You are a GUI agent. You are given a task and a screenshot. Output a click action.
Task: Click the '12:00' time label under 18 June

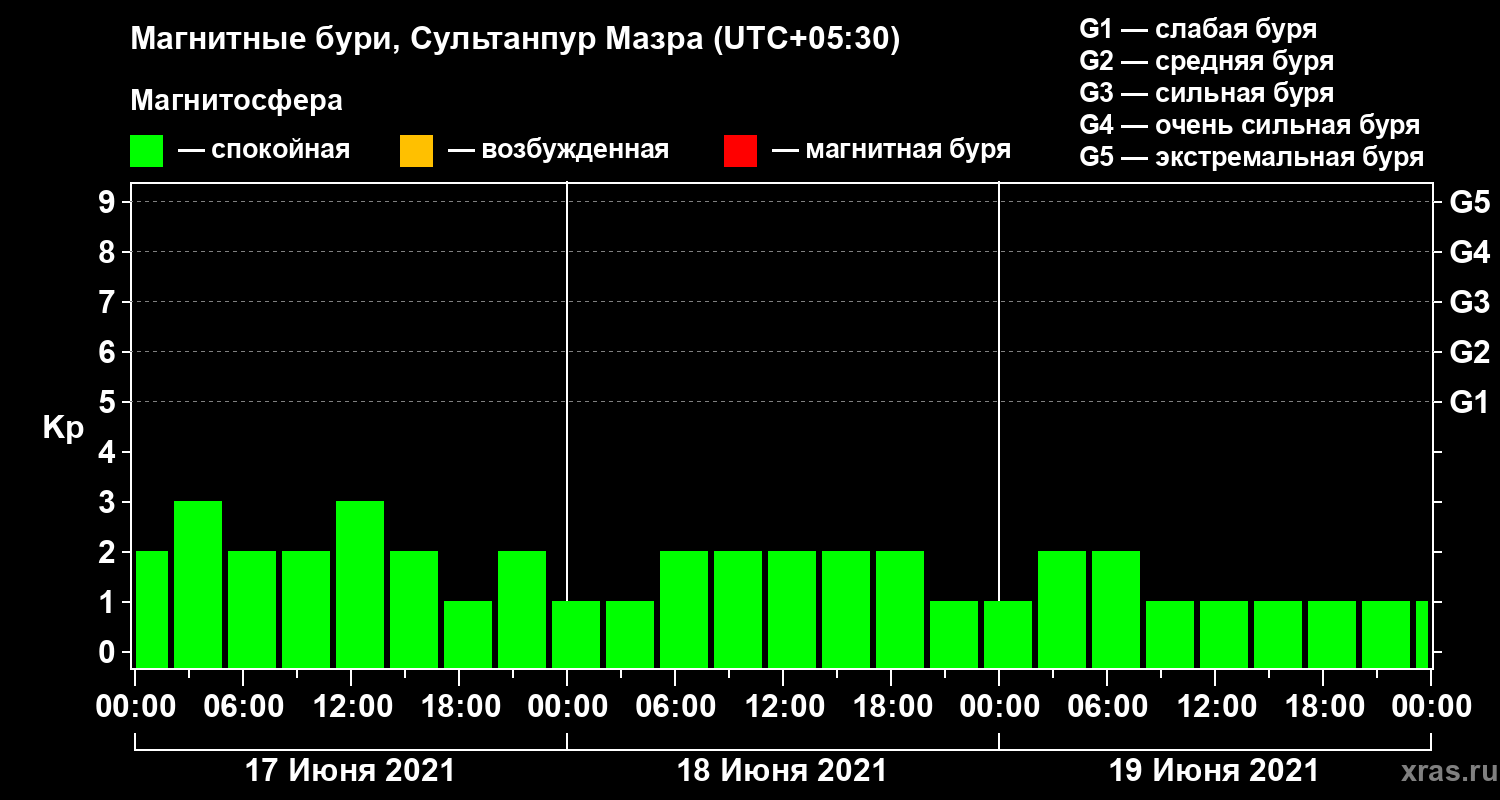click(783, 706)
